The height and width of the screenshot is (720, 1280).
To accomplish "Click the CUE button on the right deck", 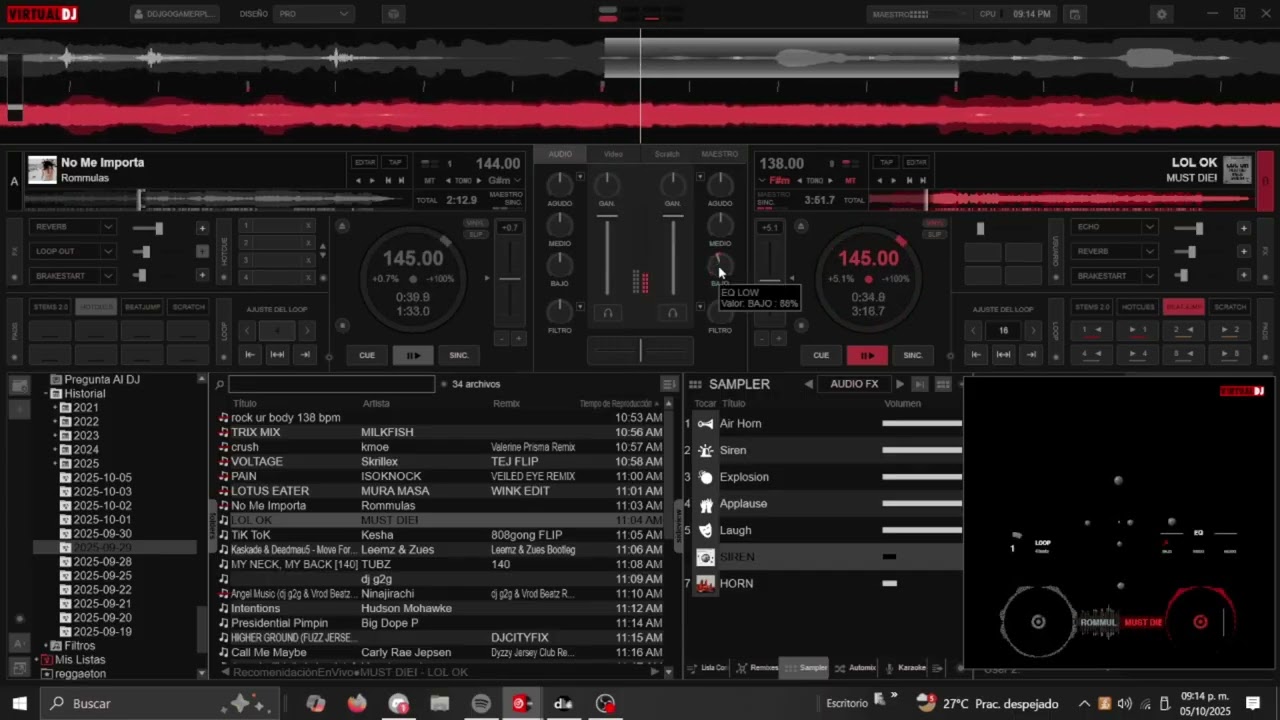I will (821, 355).
